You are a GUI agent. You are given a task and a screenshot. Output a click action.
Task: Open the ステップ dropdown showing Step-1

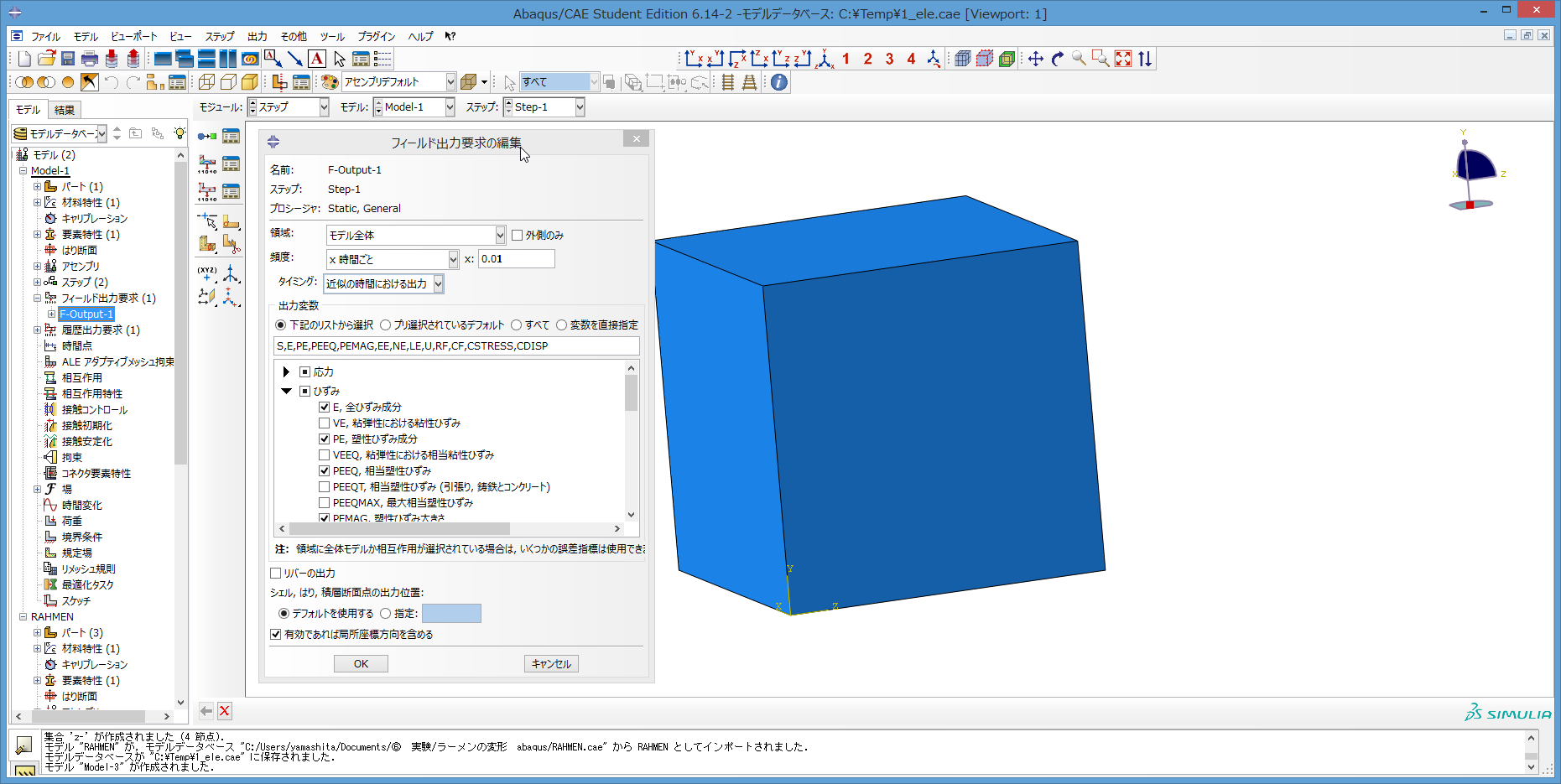coord(544,107)
